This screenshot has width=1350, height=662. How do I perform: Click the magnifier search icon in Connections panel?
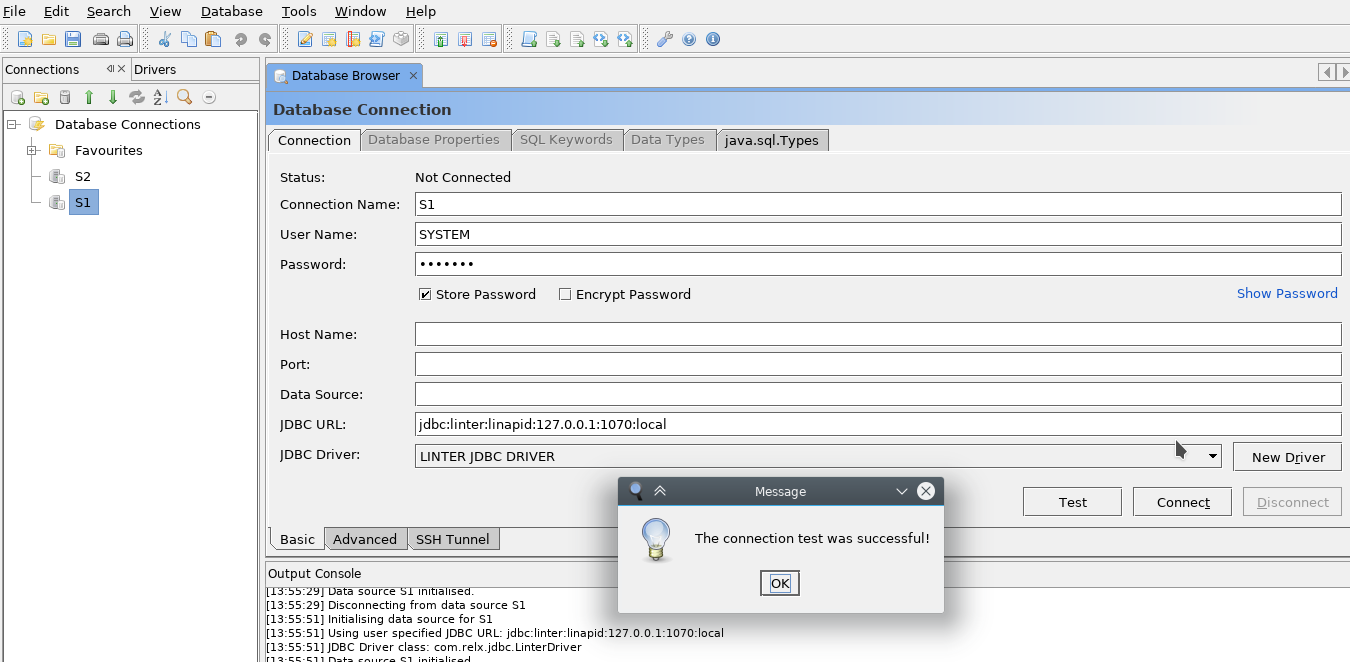coord(184,97)
